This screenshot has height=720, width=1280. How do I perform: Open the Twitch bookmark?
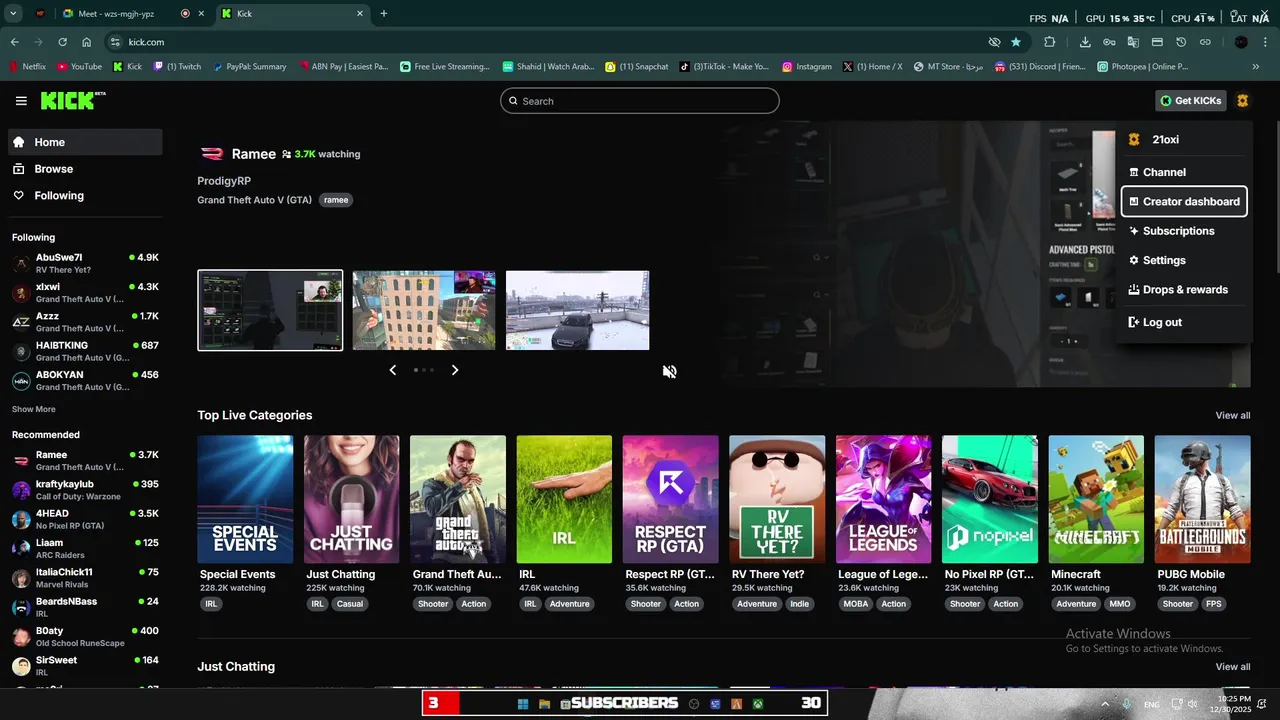[177, 67]
